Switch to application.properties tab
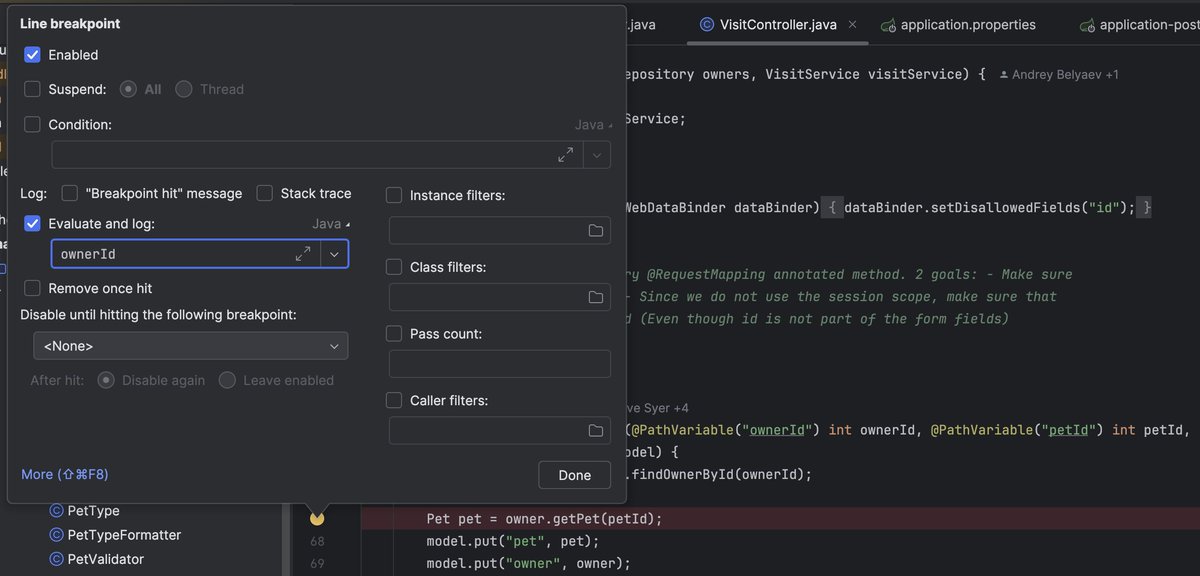Viewport: 1200px width, 576px height. [957, 24]
